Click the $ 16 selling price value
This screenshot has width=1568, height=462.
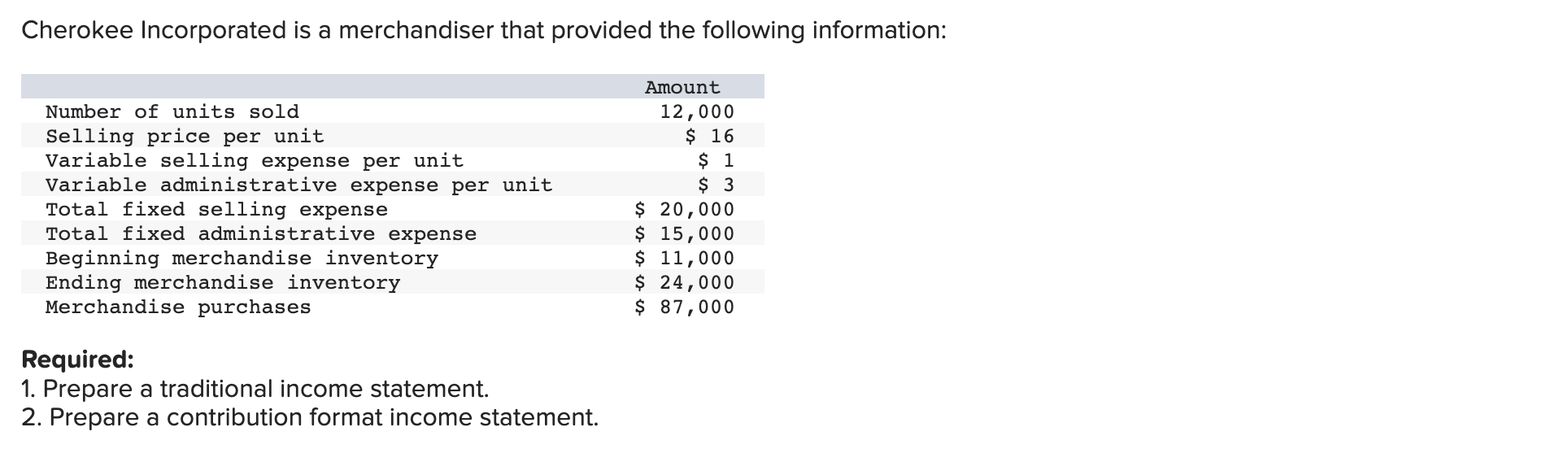pyautogui.click(x=710, y=136)
